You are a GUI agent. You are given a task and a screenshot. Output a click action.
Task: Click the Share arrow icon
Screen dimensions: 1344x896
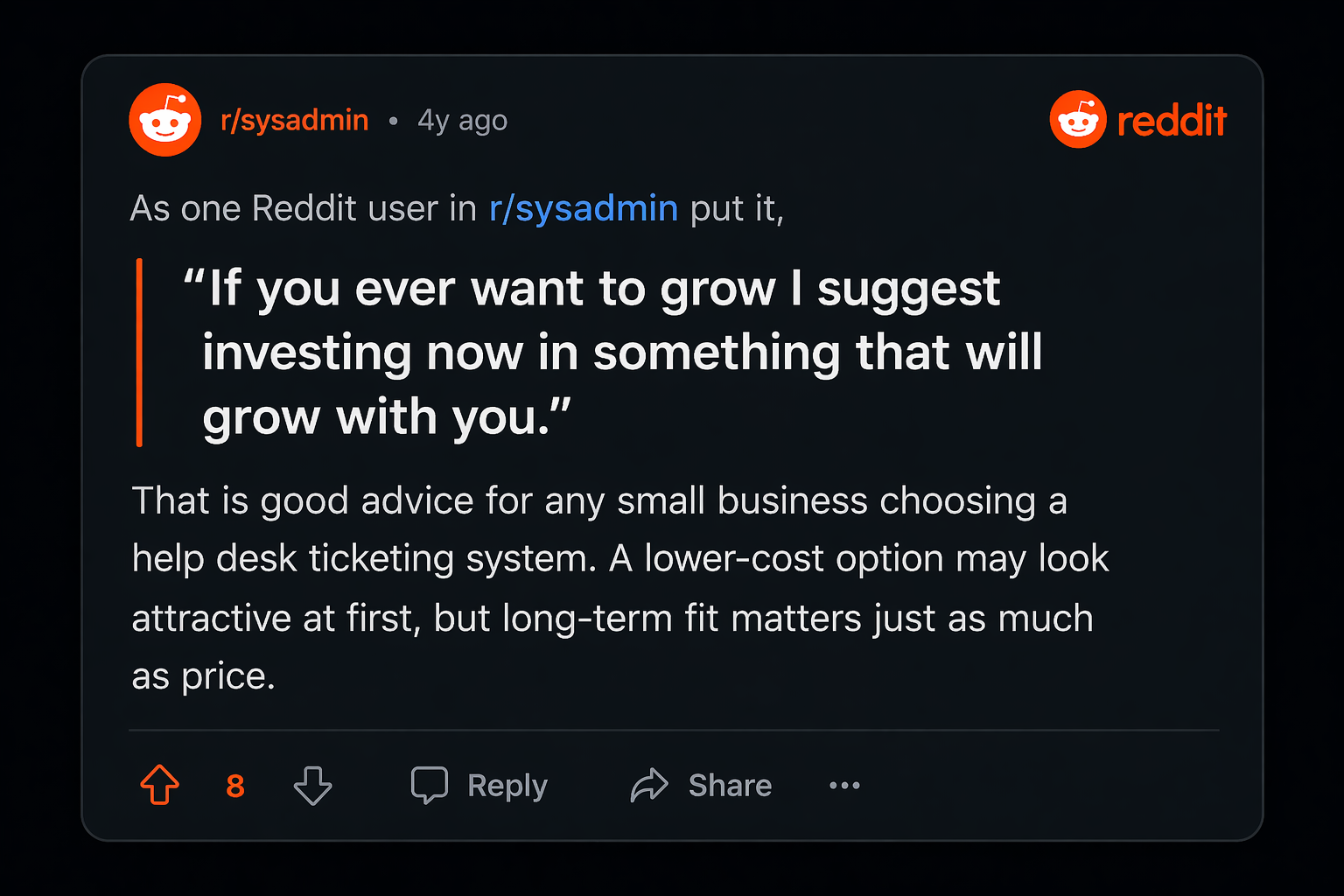(x=647, y=785)
